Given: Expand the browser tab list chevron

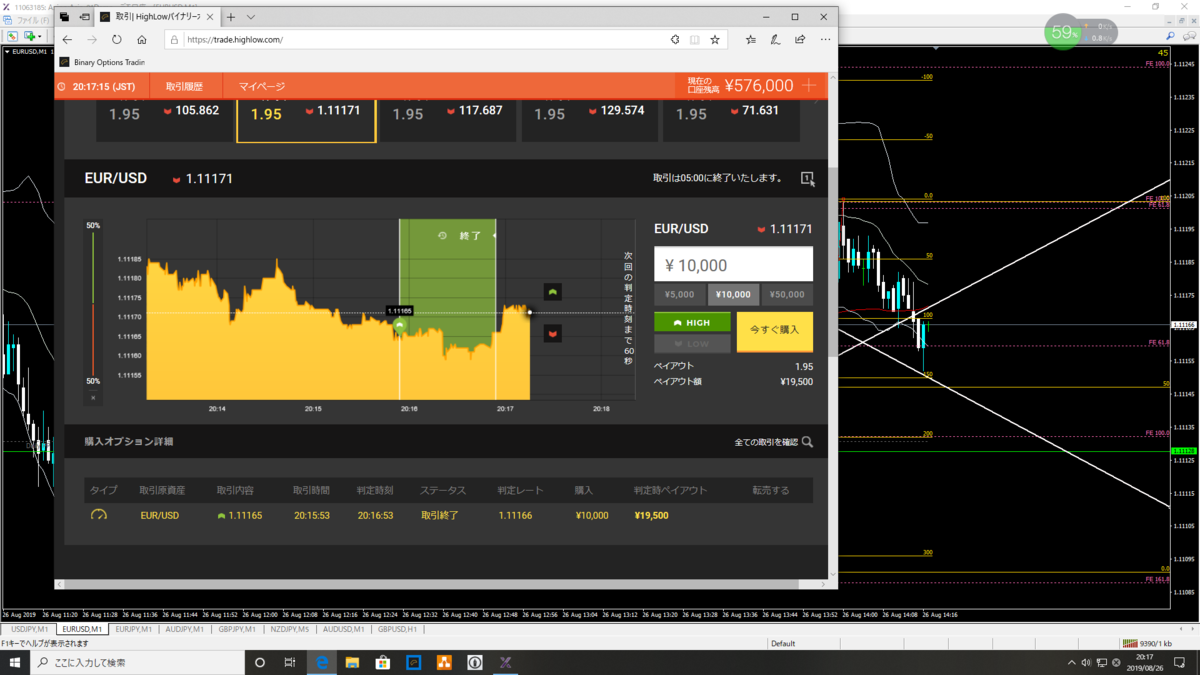Looking at the screenshot, I should (x=251, y=17).
